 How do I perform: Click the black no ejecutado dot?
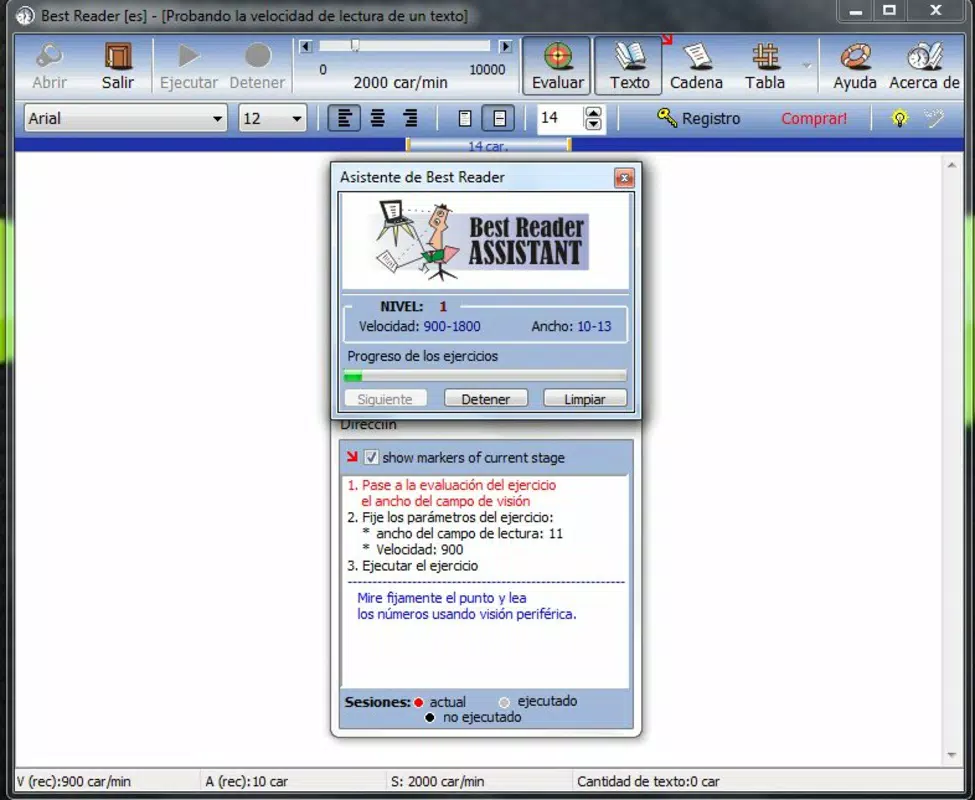tap(430, 718)
